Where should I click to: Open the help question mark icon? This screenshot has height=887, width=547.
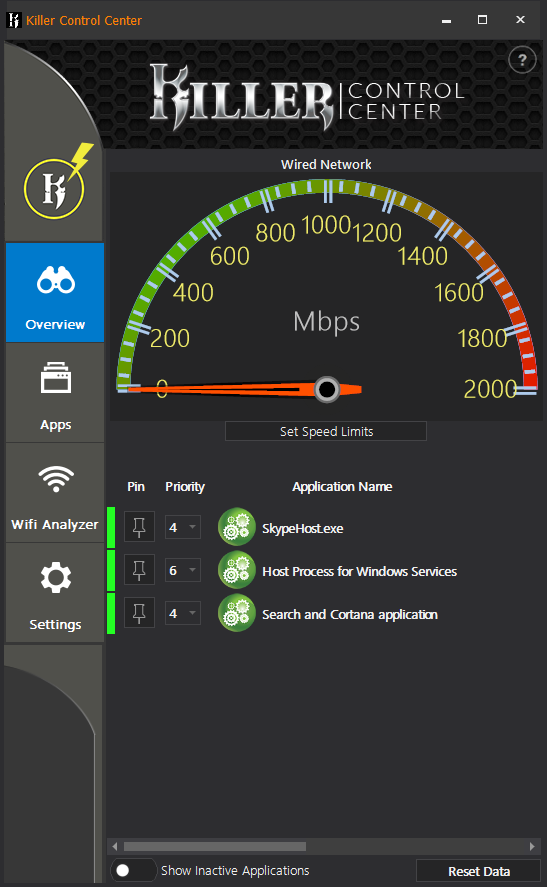click(x=522, y=60)
